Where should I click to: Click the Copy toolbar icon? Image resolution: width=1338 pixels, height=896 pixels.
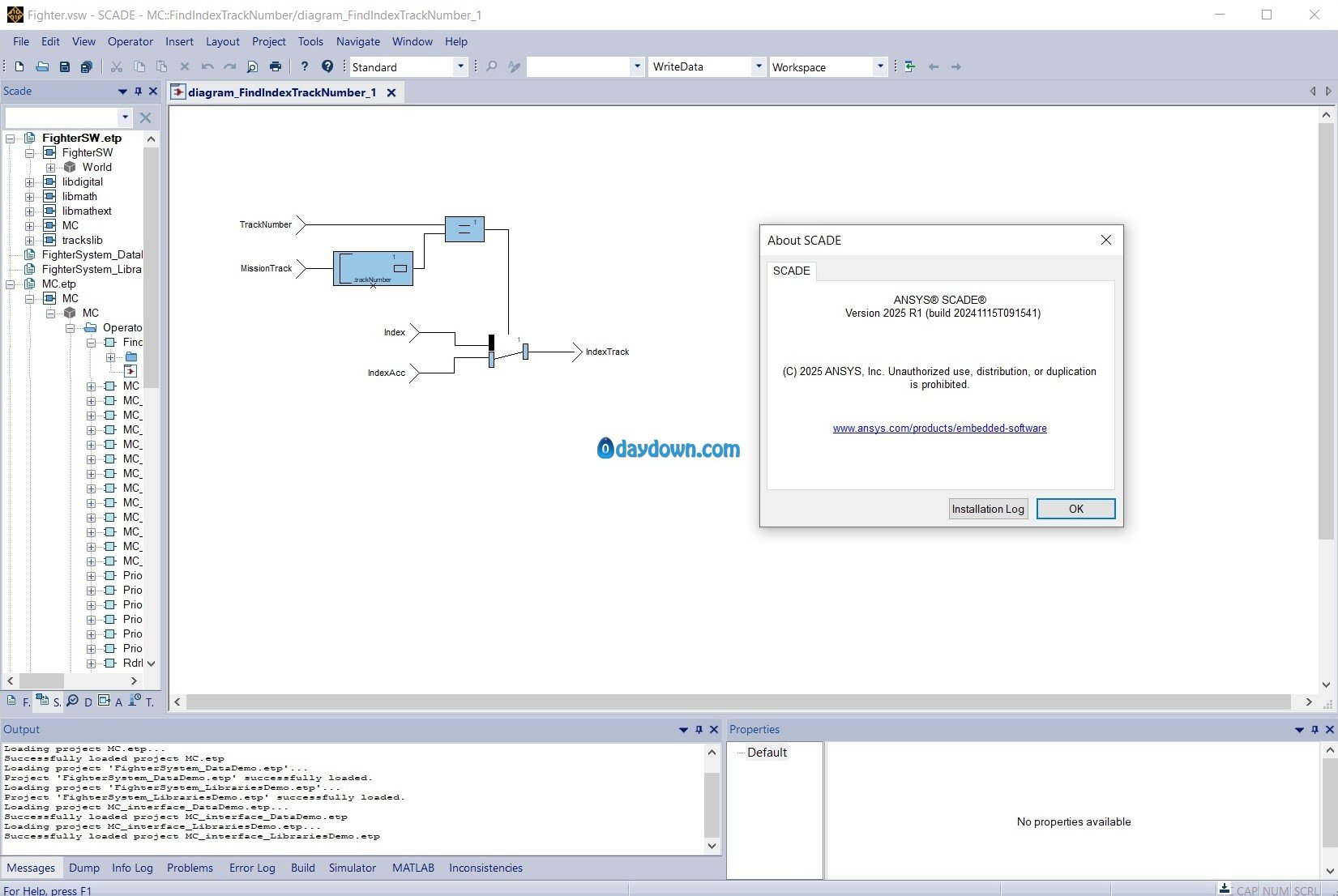click(139, 67)
